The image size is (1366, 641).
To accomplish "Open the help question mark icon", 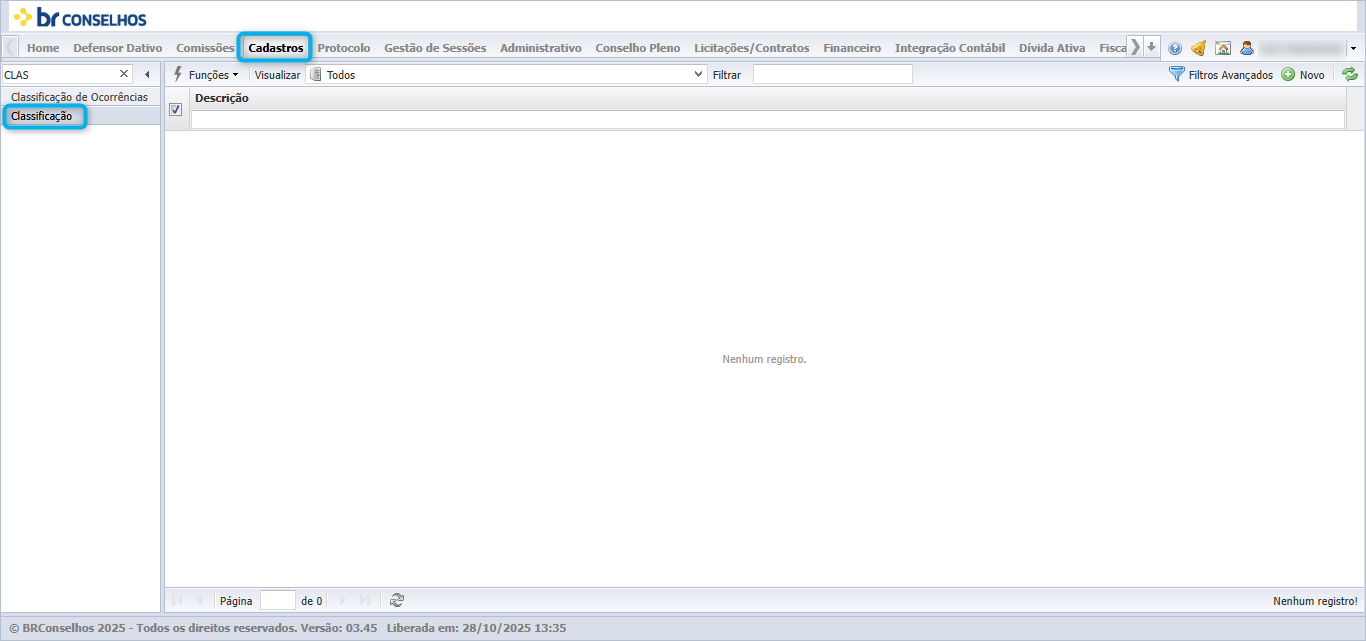I will [x=1175, y=48].
